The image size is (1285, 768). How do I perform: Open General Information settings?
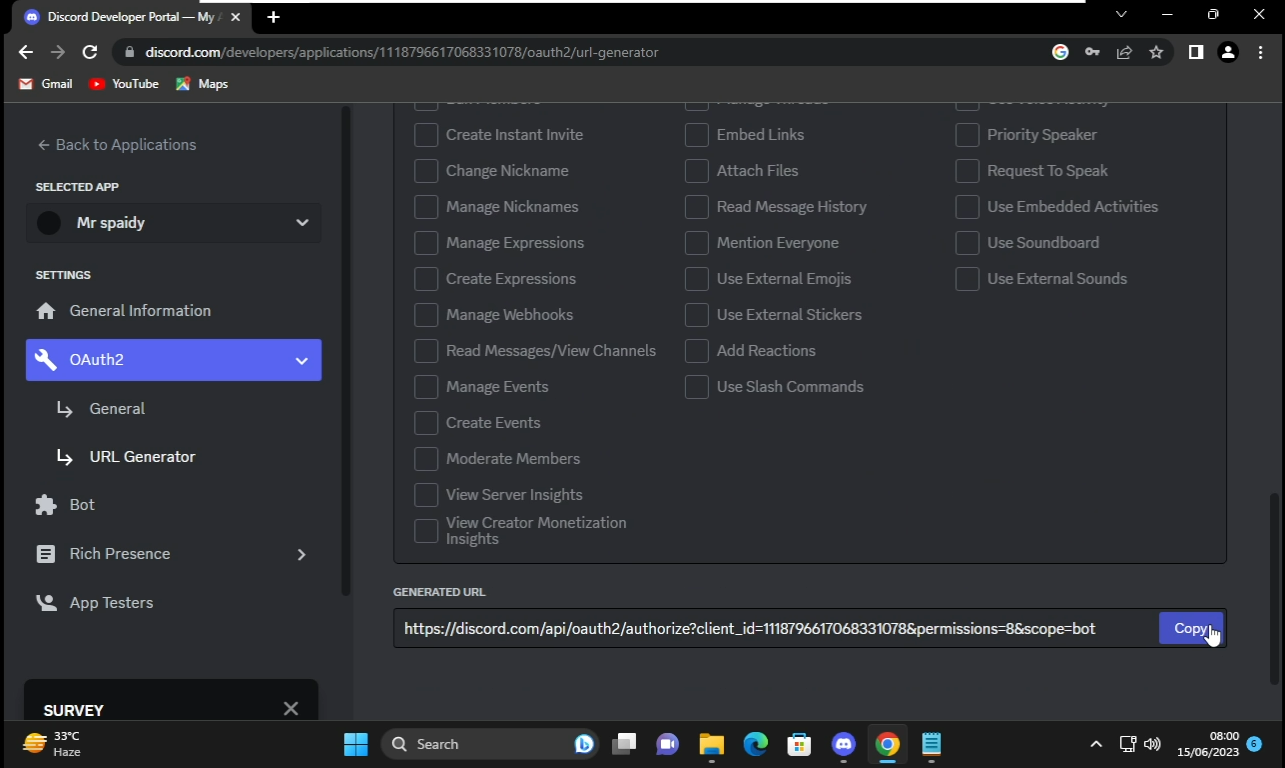pos(174,311)
